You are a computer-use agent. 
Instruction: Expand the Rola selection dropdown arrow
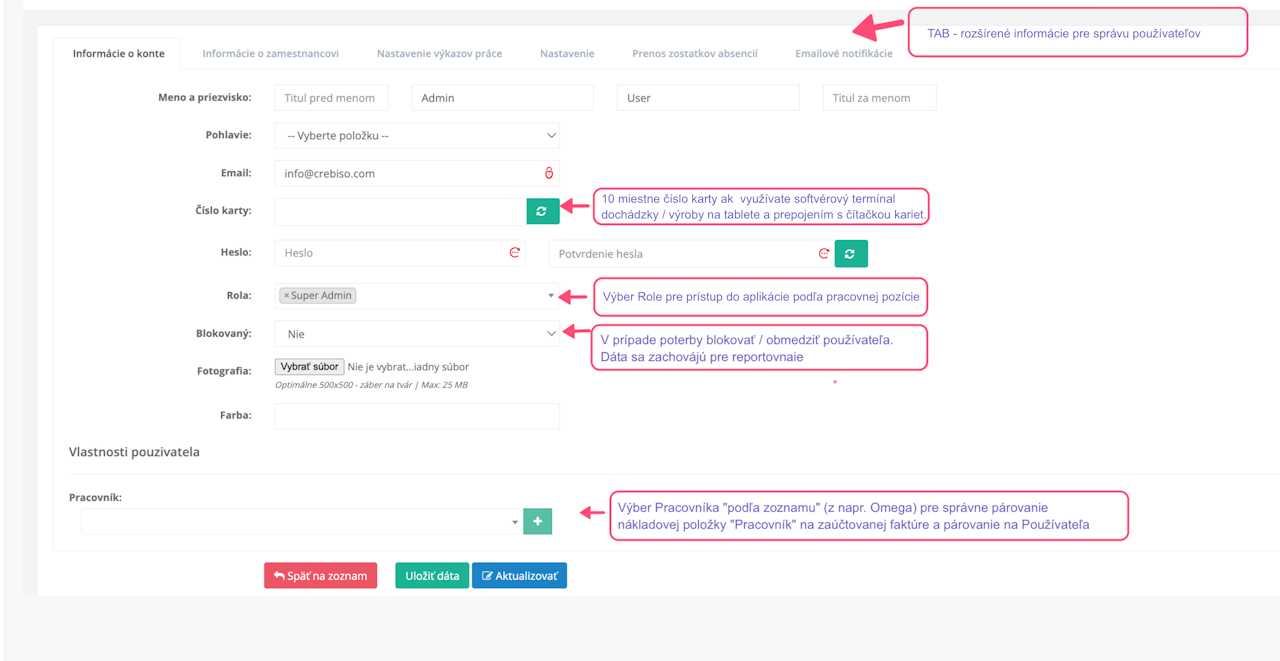(x=550, y=296)
